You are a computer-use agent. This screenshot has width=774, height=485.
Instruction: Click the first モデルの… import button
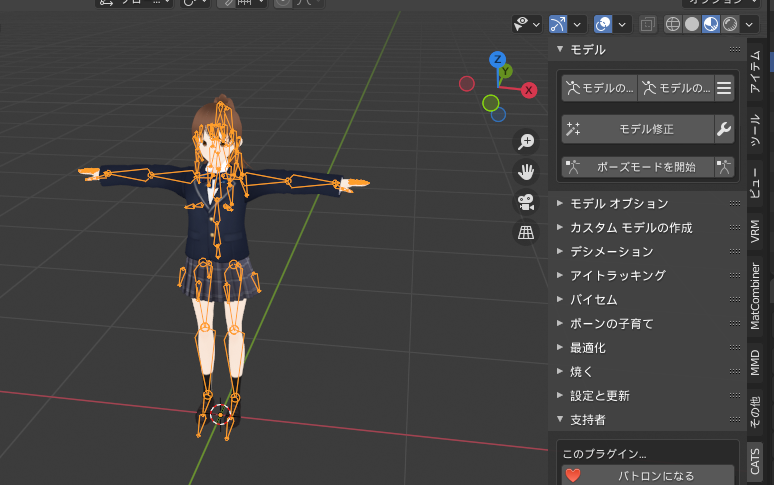click(600, 88)
